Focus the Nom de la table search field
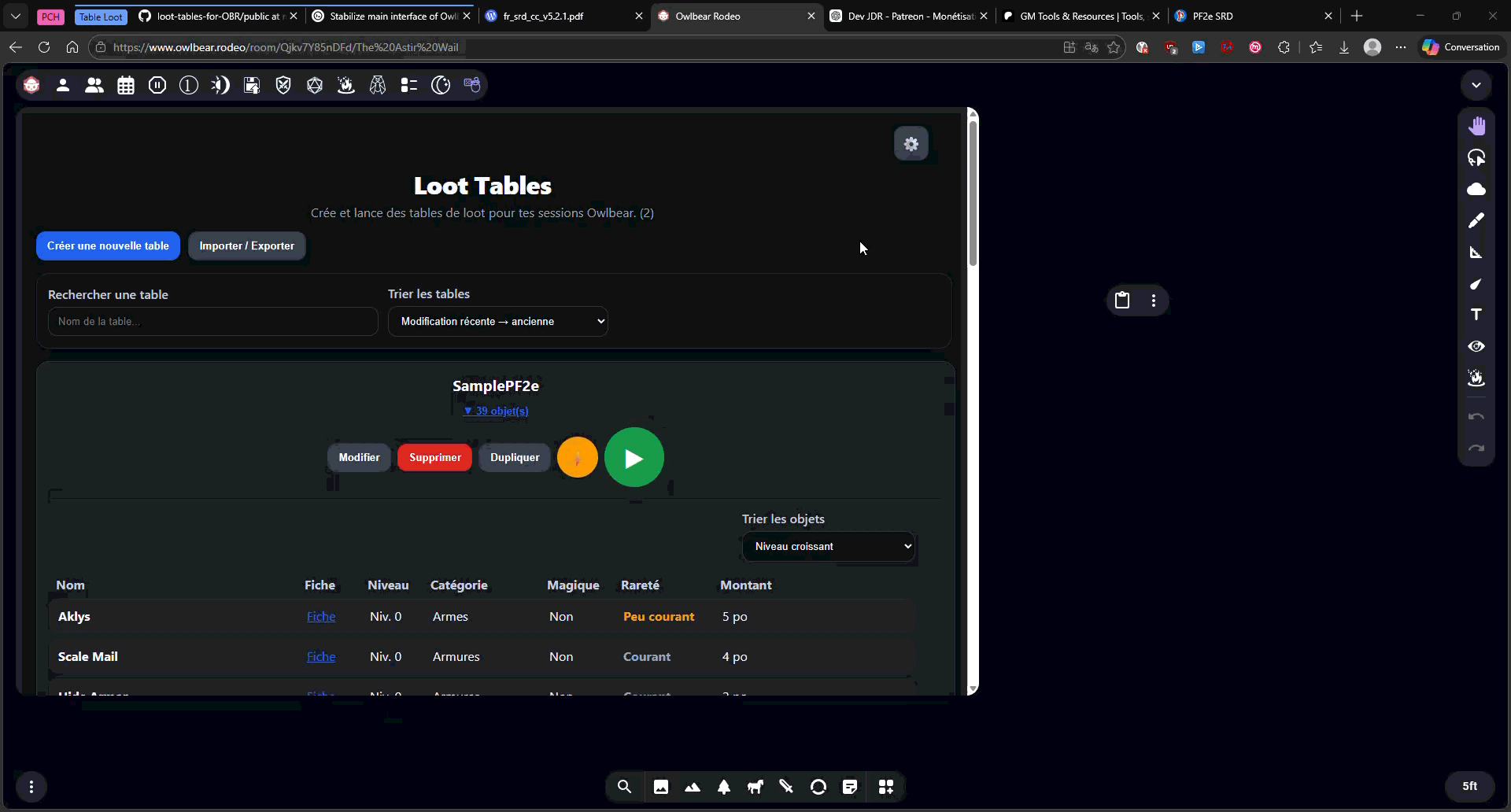 212,321
